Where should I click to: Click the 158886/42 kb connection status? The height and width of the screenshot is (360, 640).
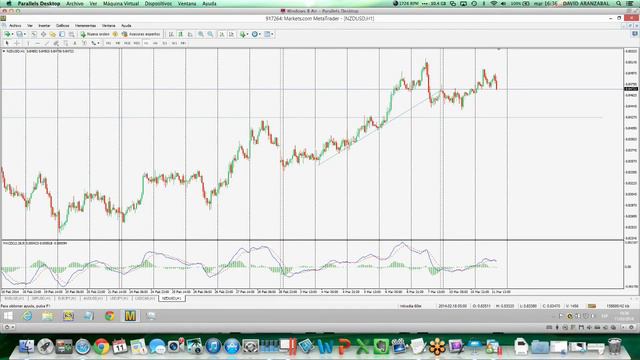tap(618, 306)
